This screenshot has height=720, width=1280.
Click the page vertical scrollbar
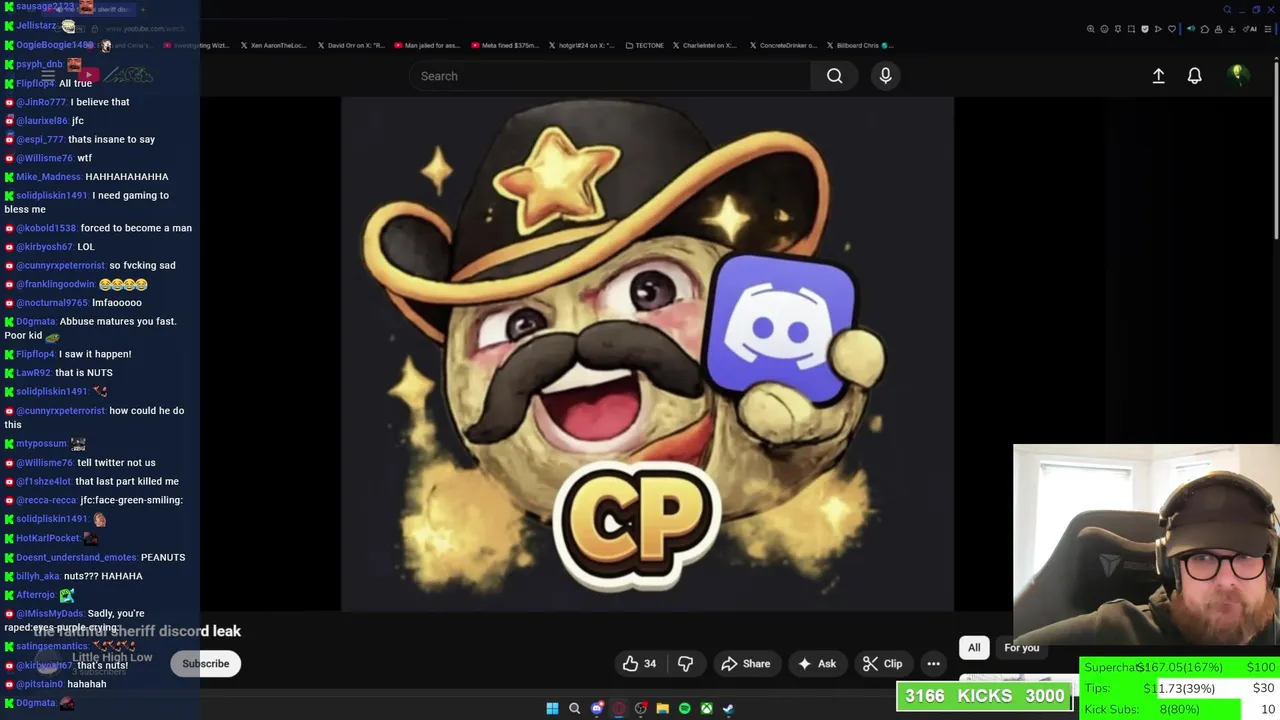click(1275, 150)
